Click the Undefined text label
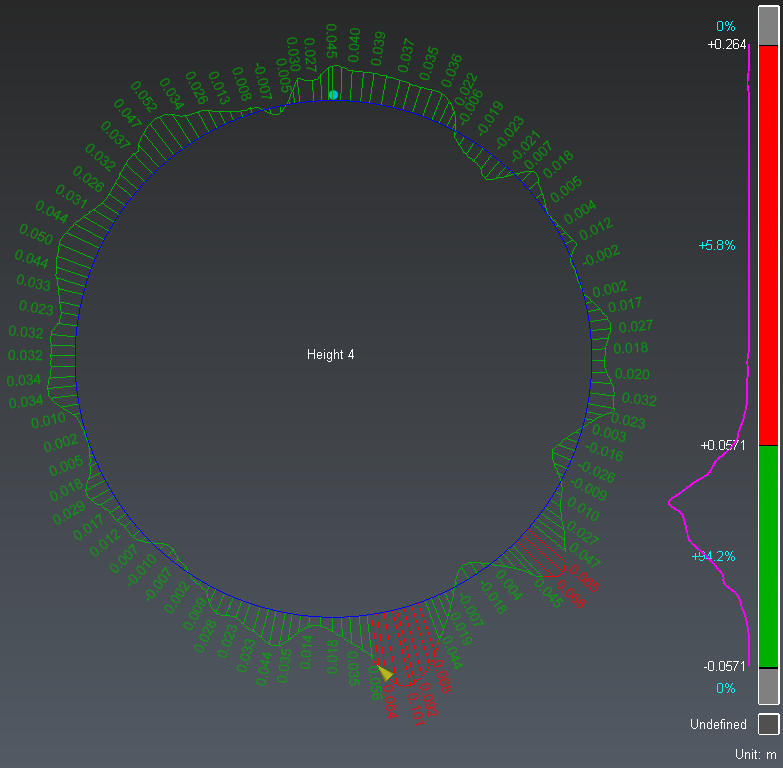Screen dimensions: 783x768 pyautogui.click(x=718, y=724)
